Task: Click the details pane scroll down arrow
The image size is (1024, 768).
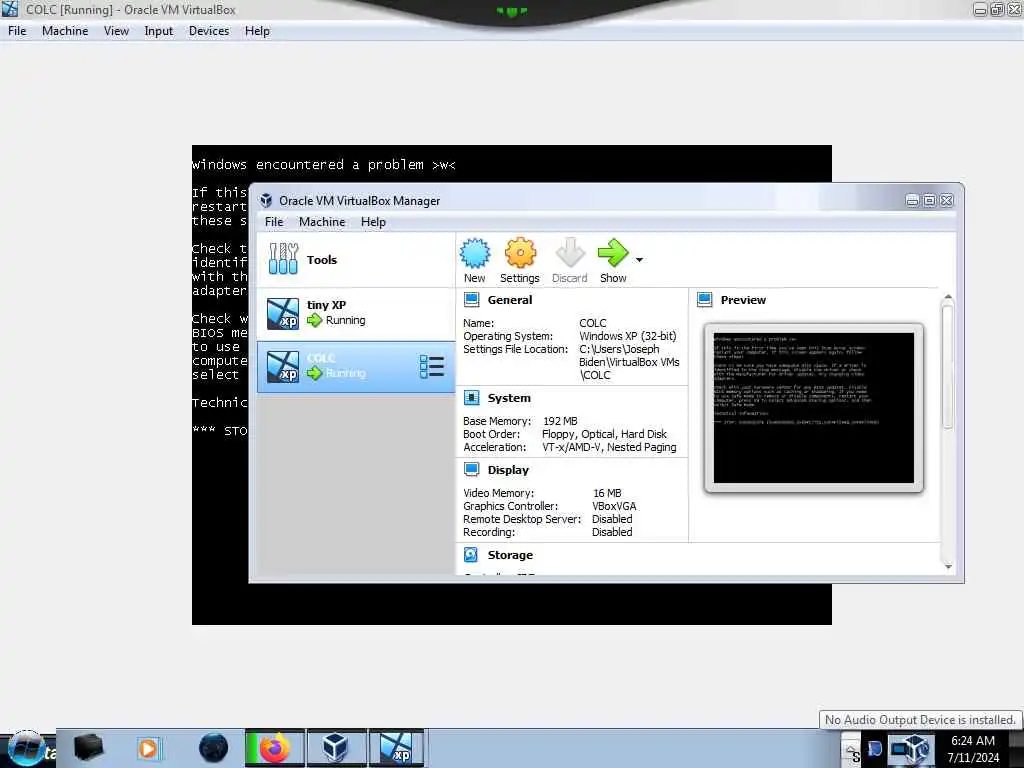Action: [x=948, y=567]
